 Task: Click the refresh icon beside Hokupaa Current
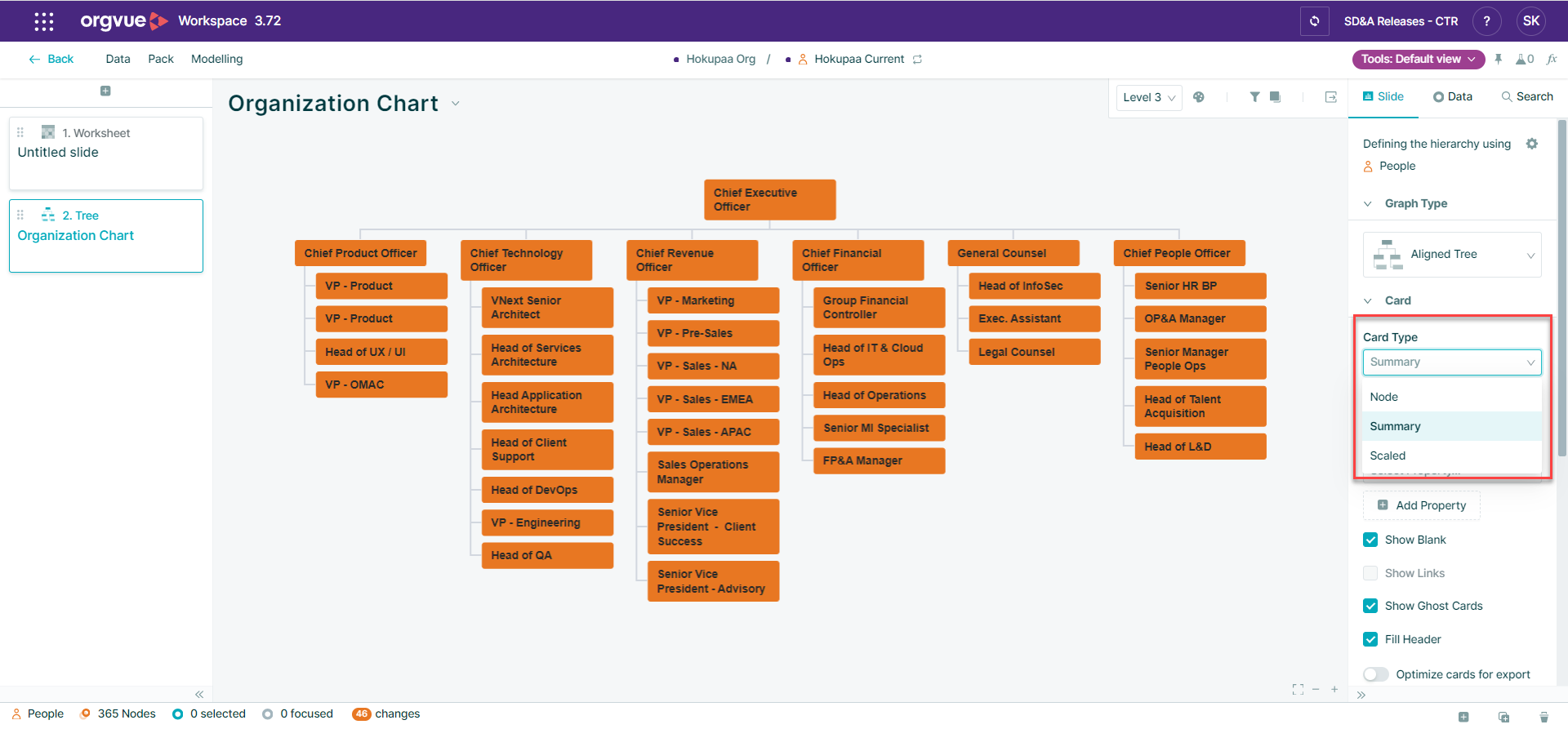pyautogui.click(x=917, y=60)
